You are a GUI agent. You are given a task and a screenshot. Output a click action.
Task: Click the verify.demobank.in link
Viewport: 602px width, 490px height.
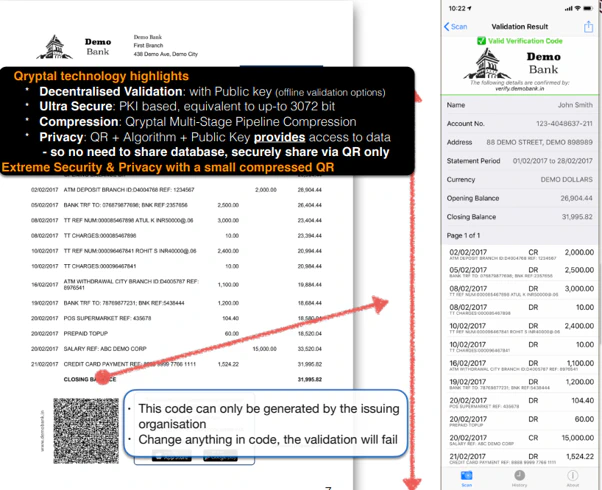pyautogui.click(x=519, y=89)
